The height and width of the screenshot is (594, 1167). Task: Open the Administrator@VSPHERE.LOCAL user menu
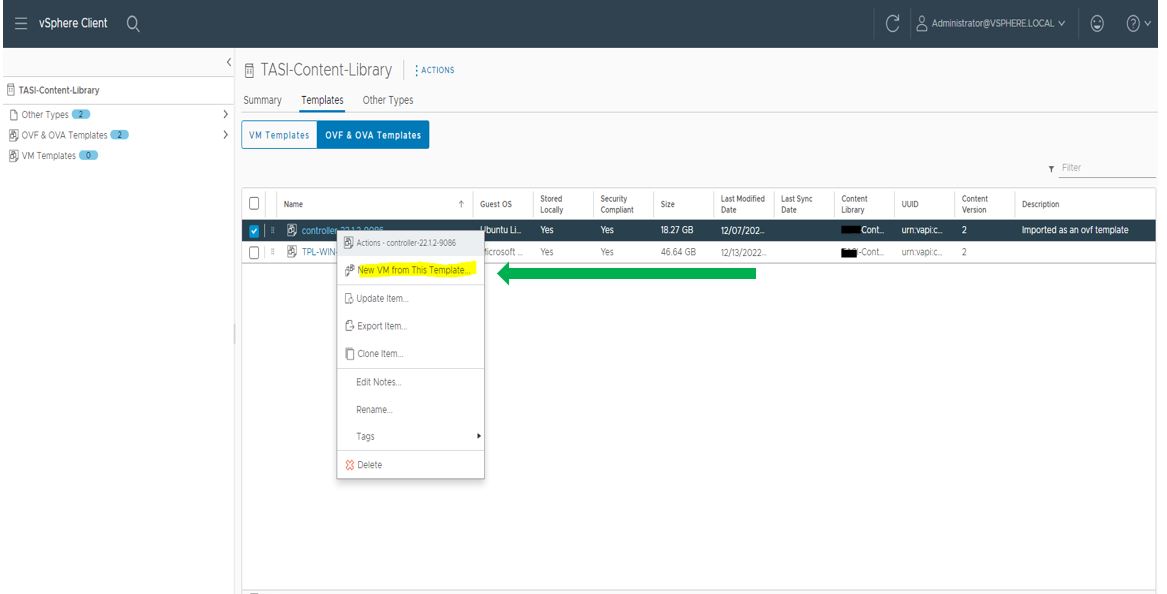coord(990,24)
